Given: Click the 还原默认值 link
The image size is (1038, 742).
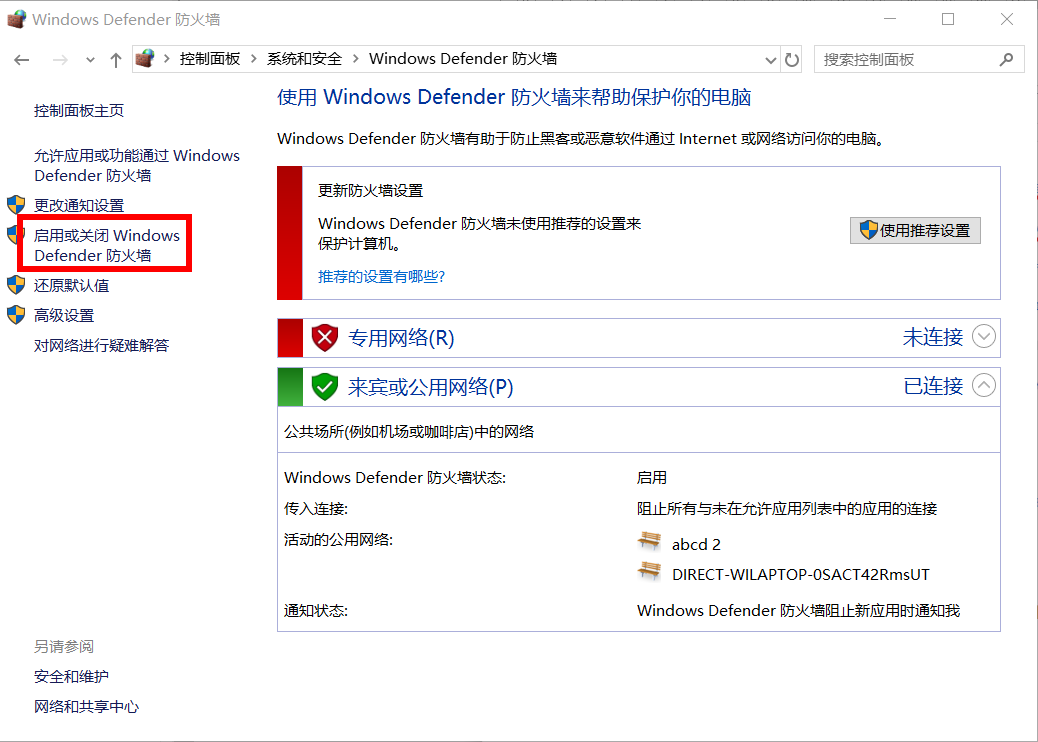Looking at the screenshot, I should 71,285.
